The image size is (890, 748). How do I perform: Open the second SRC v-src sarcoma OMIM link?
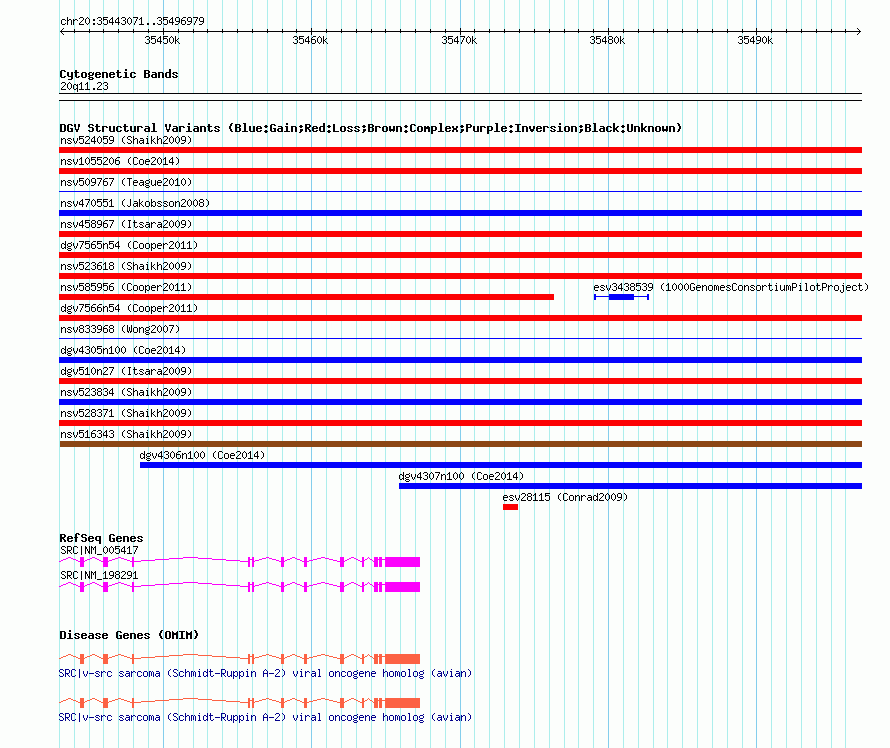tap(265, 717)
